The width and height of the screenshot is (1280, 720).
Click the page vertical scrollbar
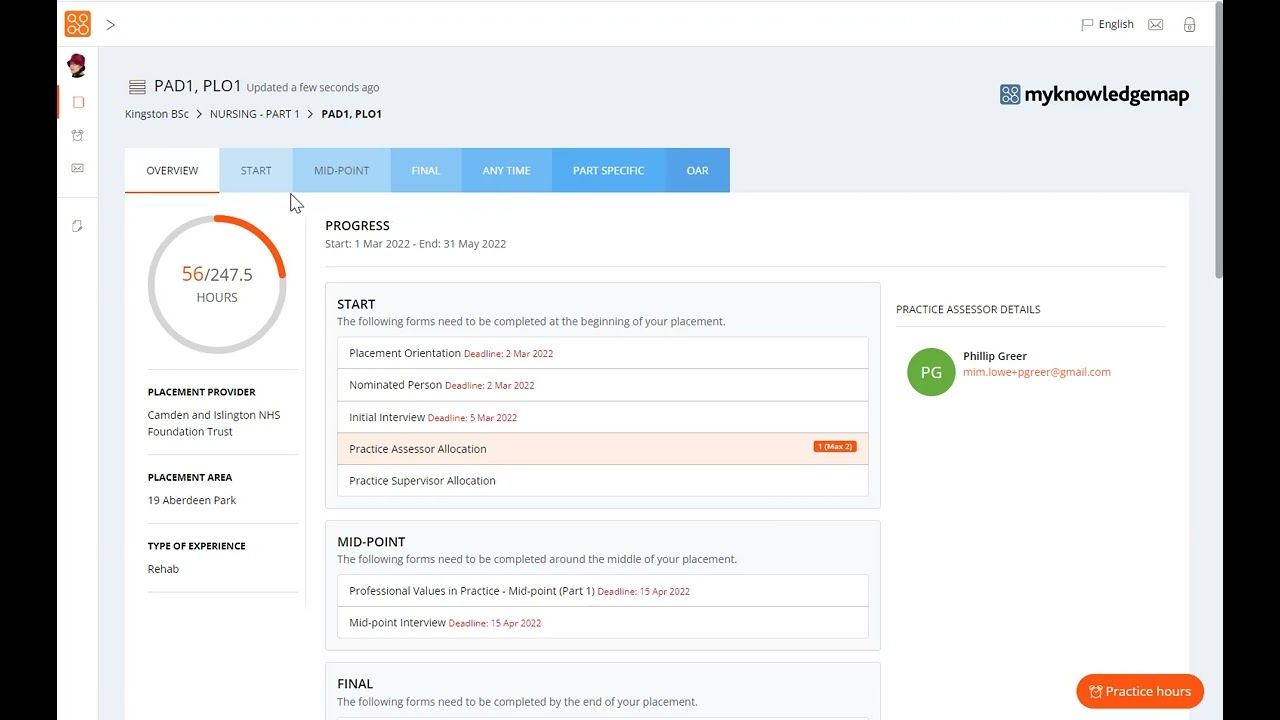click(1218, 140)
